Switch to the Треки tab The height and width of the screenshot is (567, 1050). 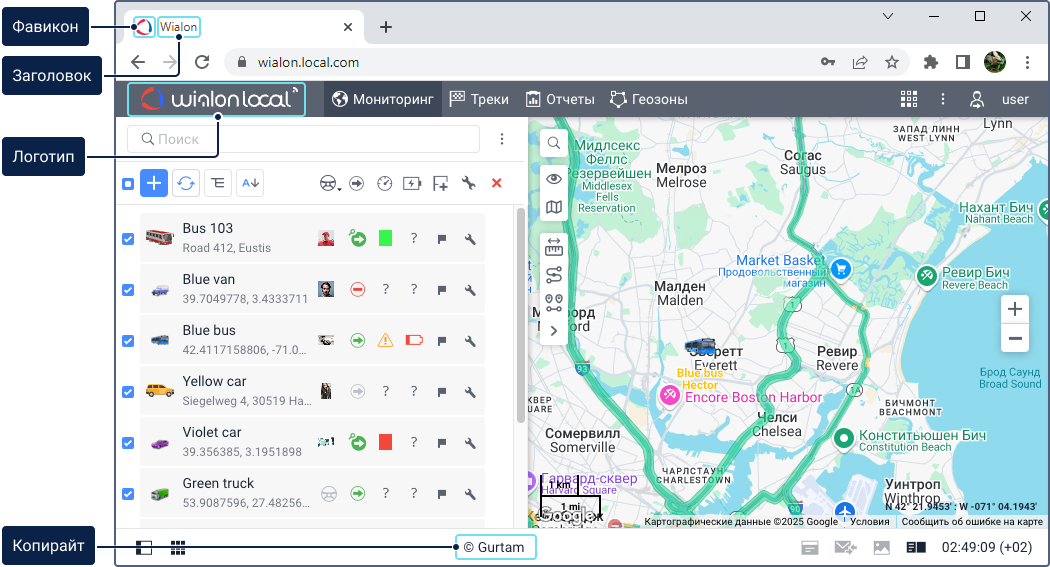point(479,99)
